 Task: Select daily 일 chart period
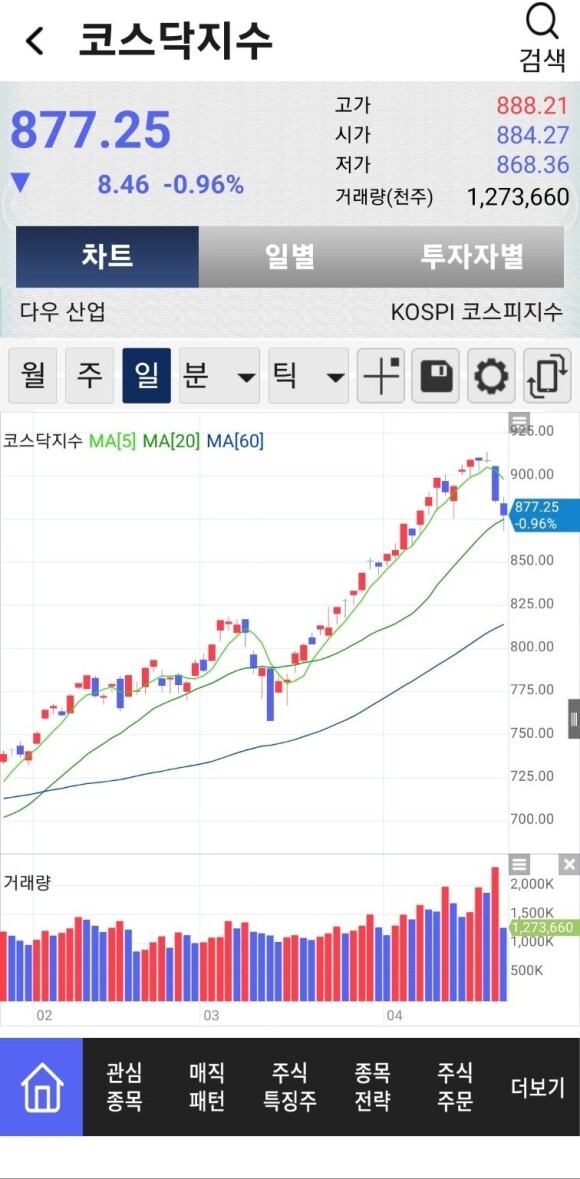click(x=147, y=375)
